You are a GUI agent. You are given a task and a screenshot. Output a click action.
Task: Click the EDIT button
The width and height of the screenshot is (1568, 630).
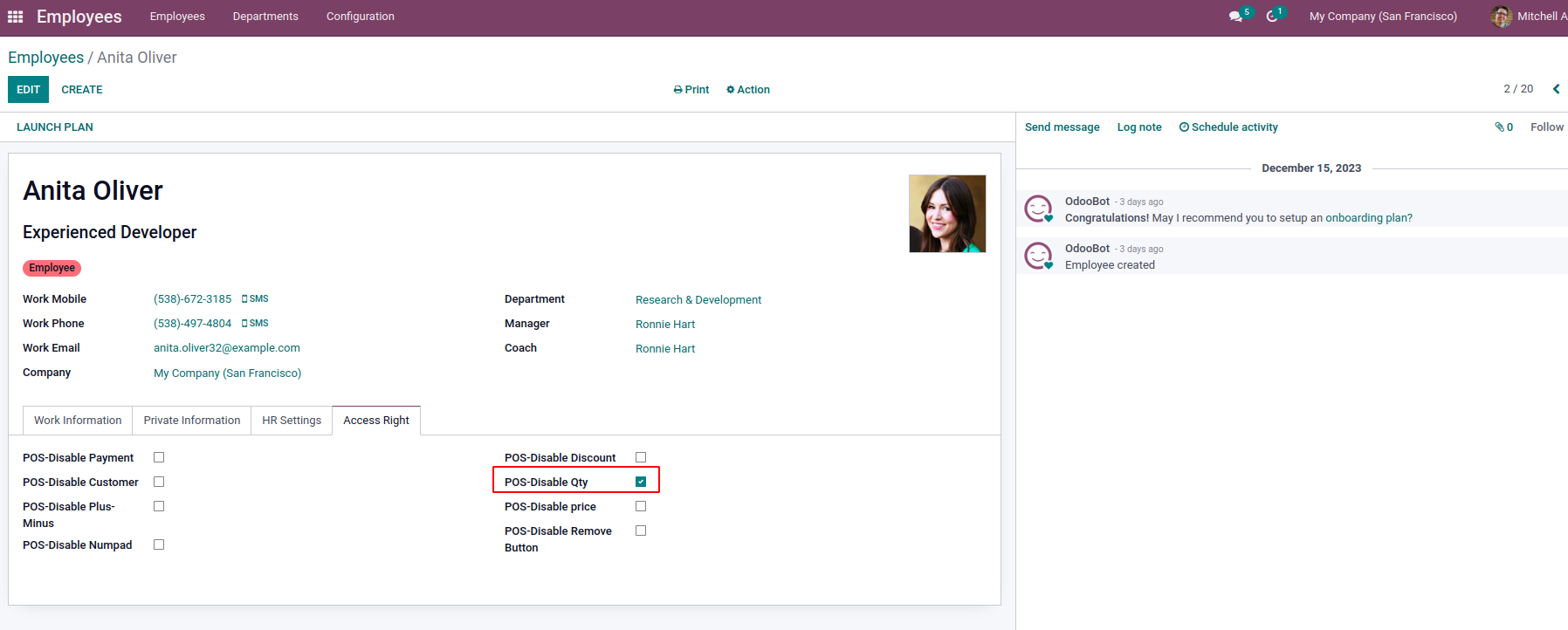[28, 90]
